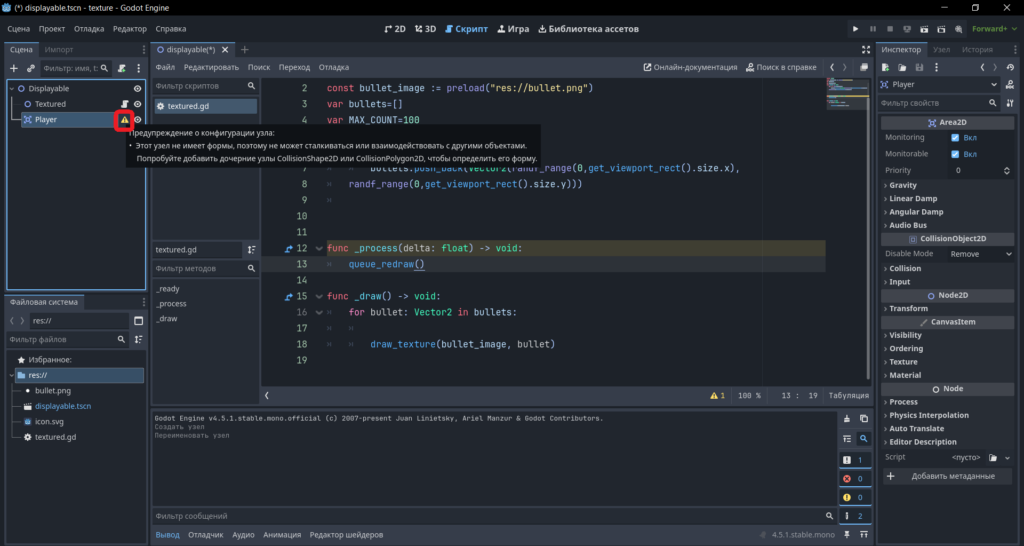The image size is (1024, 546).
Task: Run the project with the play icon
Action: pos(856,29)
